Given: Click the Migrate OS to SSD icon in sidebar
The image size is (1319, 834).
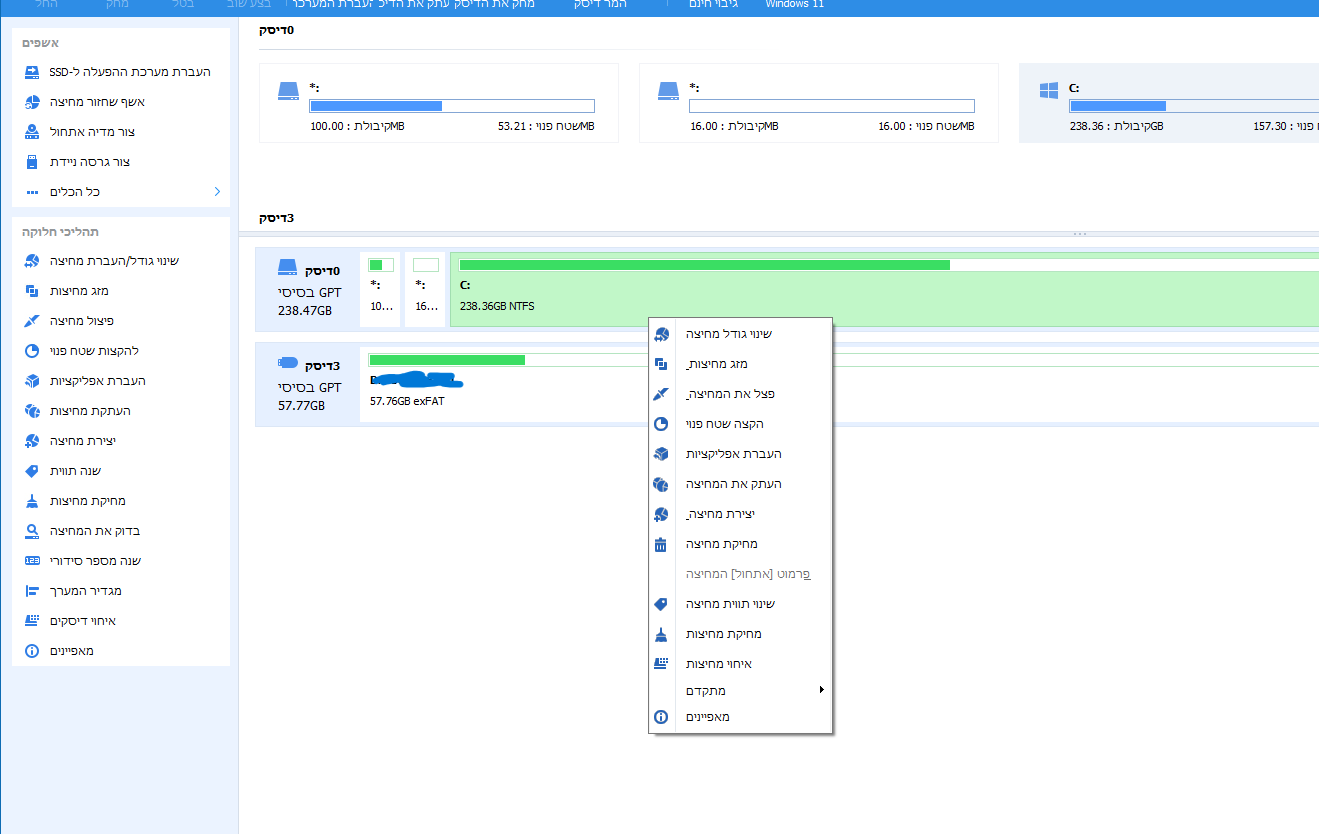Looking at the screenshot, I should [x=32, y=72].
